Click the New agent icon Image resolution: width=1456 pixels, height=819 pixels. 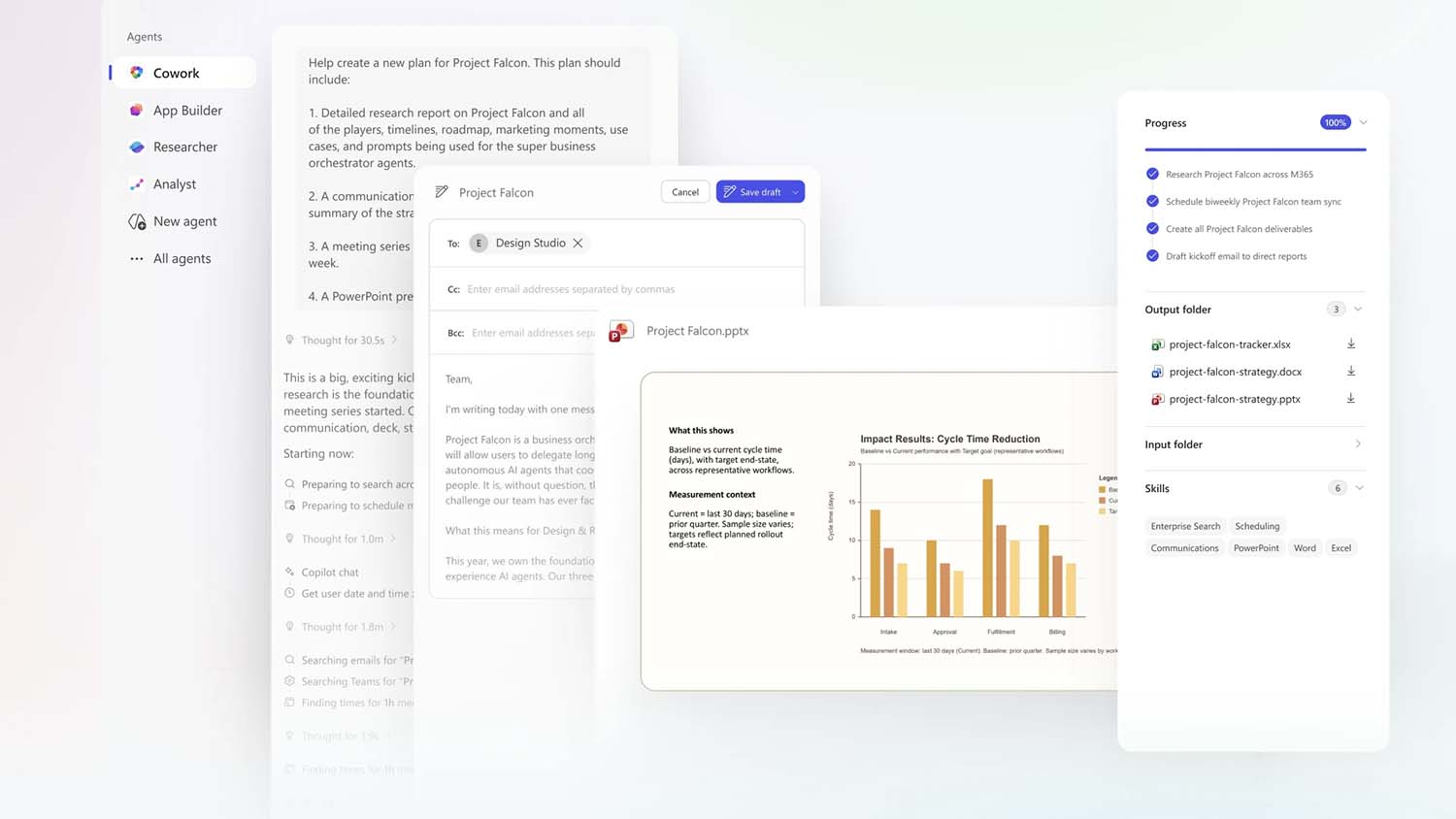pos(137,221)
